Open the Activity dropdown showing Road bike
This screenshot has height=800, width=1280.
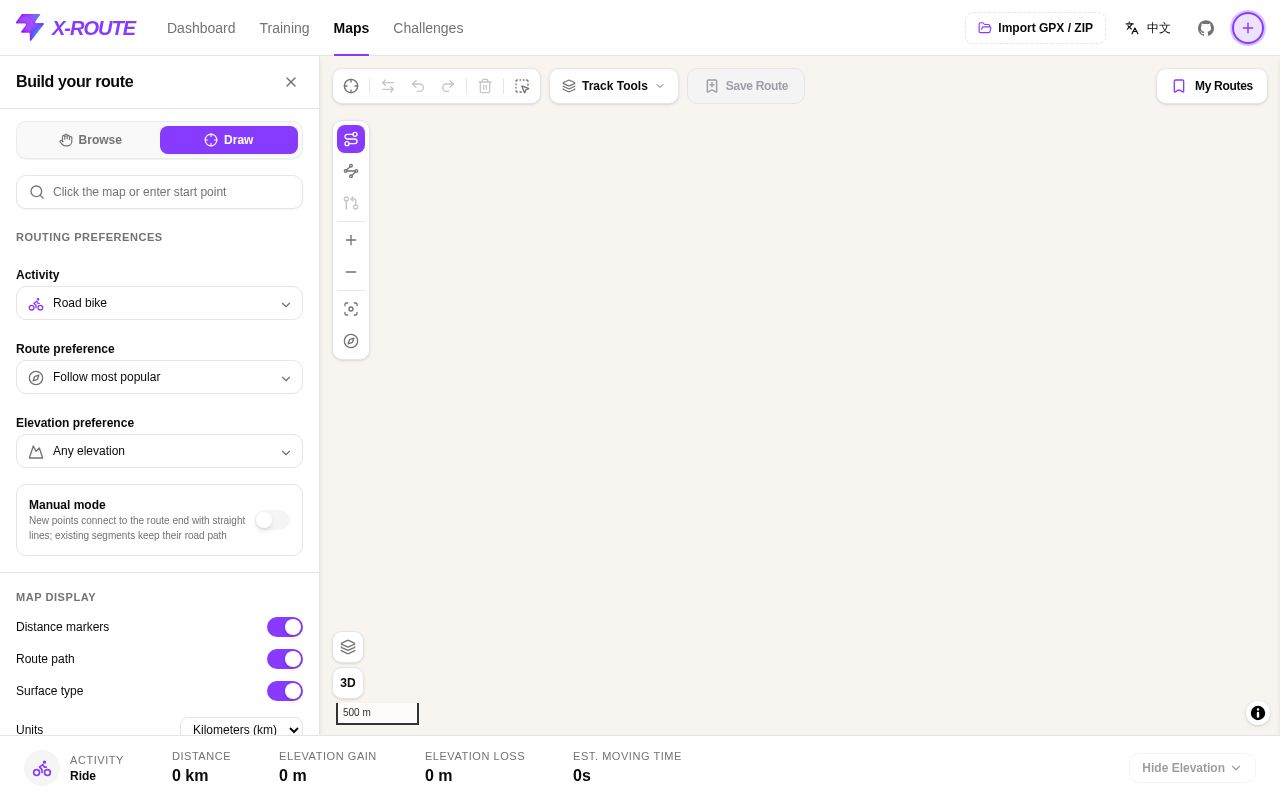[x=159, y=303]
